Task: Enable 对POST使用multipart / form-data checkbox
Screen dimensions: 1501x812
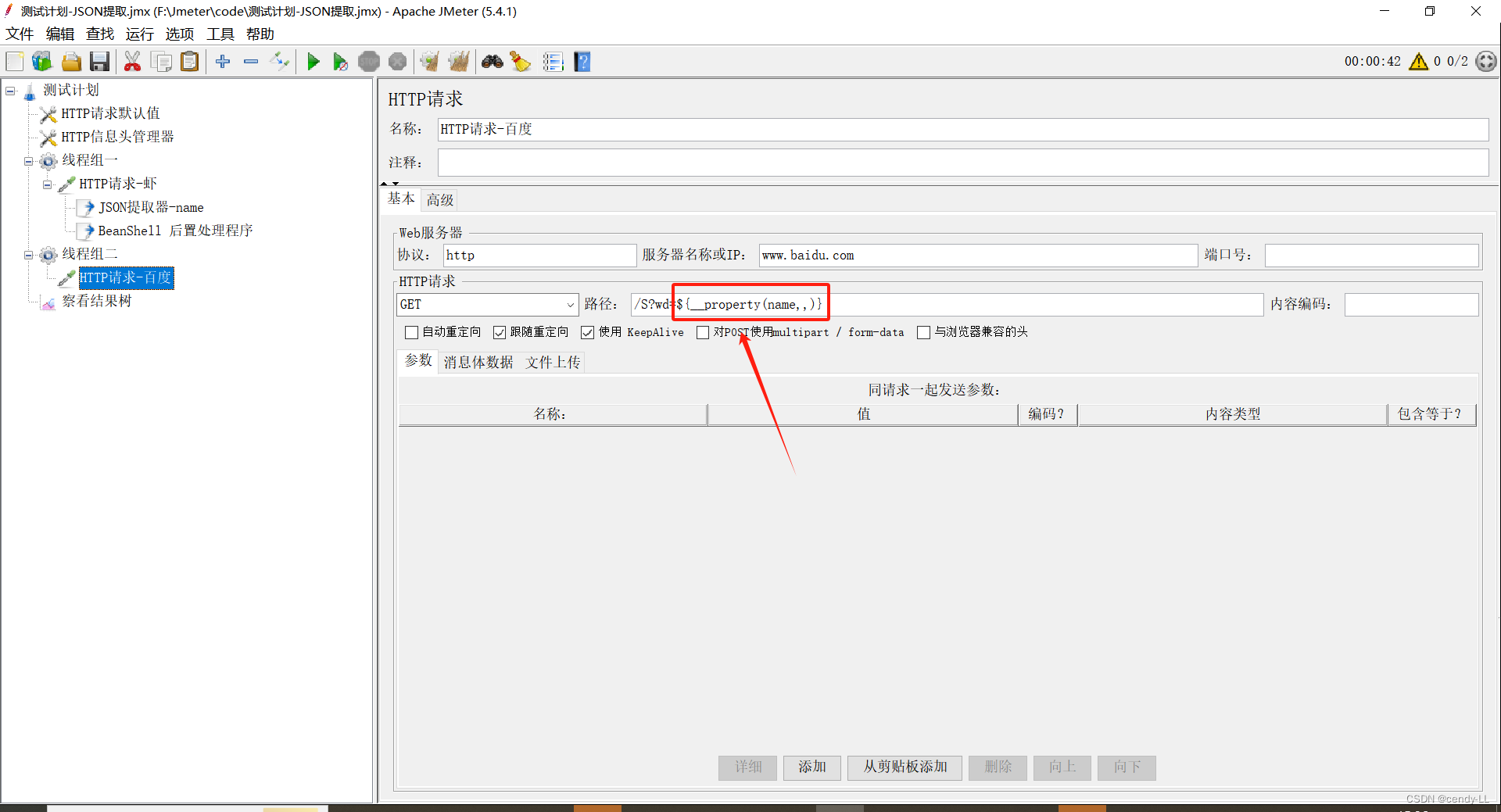Action: (x=703, y=333)
